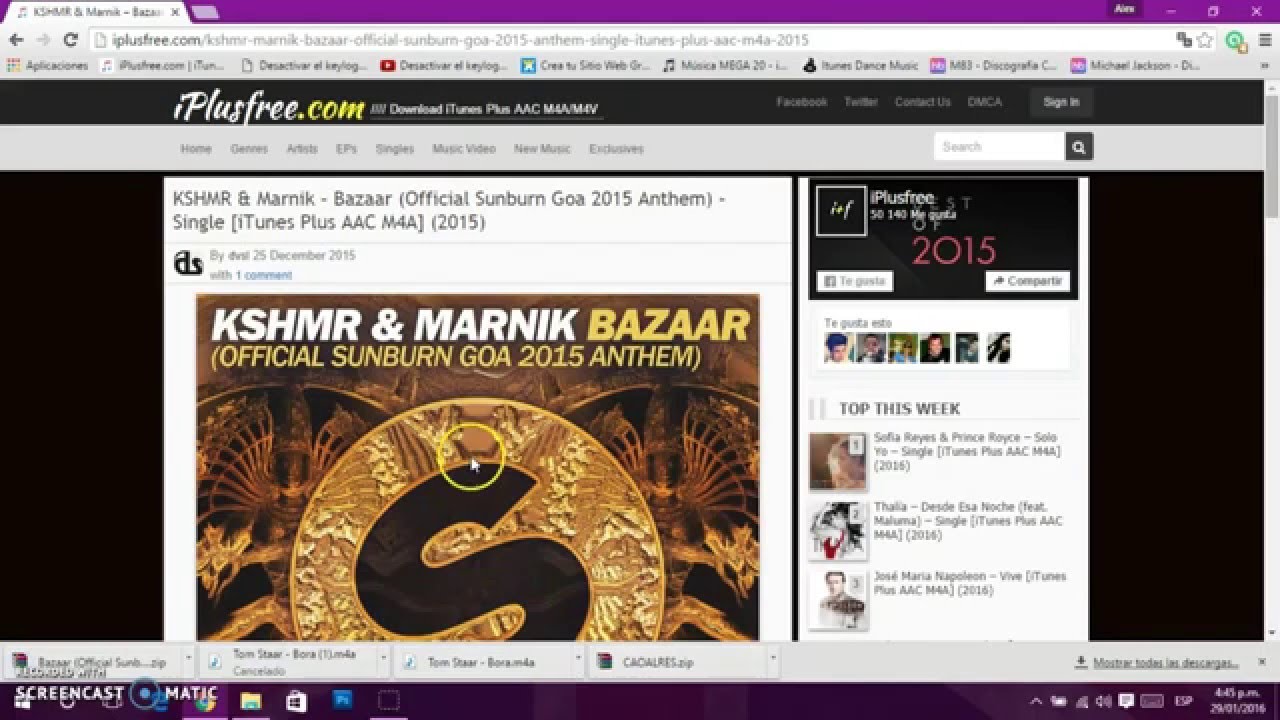Open a new tab button

pos(205,12)
